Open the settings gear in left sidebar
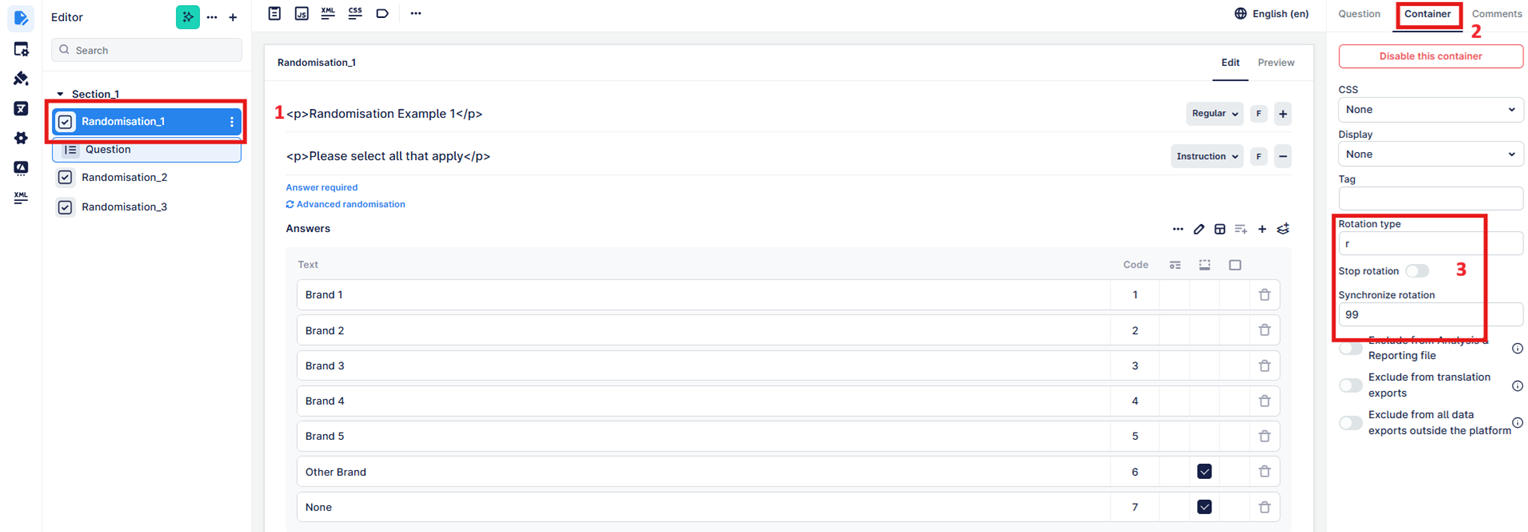The height and width of the screenshot is (532, 1528). [x=21, y=138]
